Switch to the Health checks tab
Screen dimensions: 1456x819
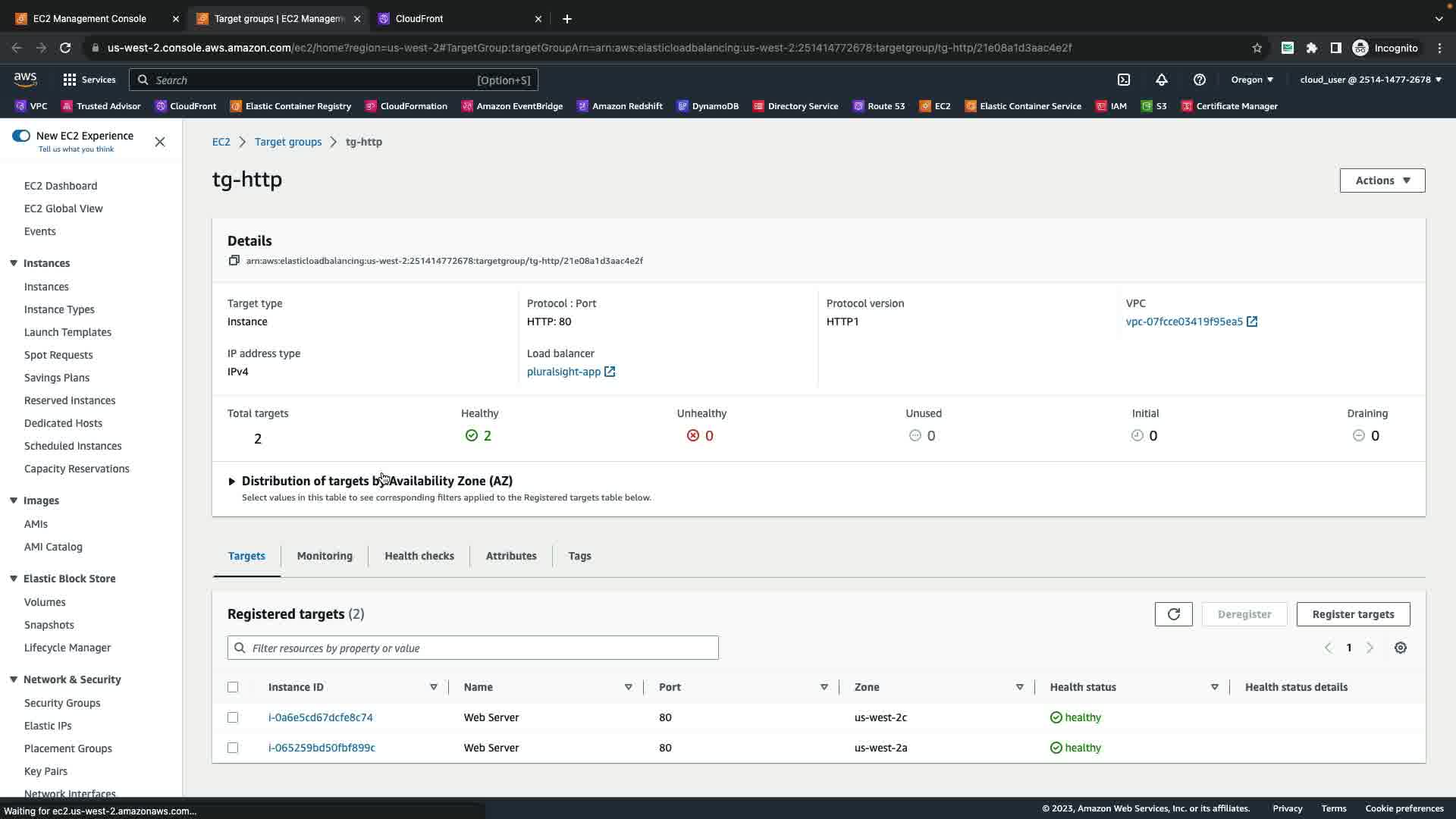tap(419, 556)
